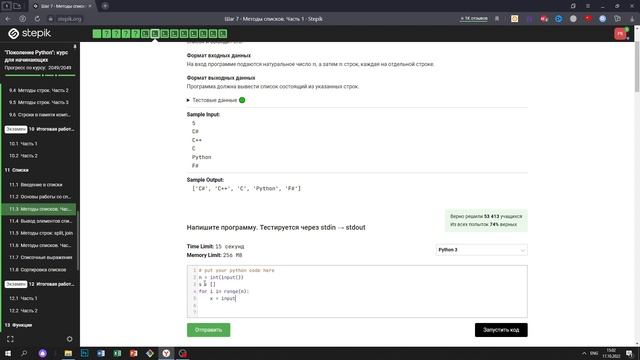
Task: Click 'Запустить код' run button
Action: point(501,330)
